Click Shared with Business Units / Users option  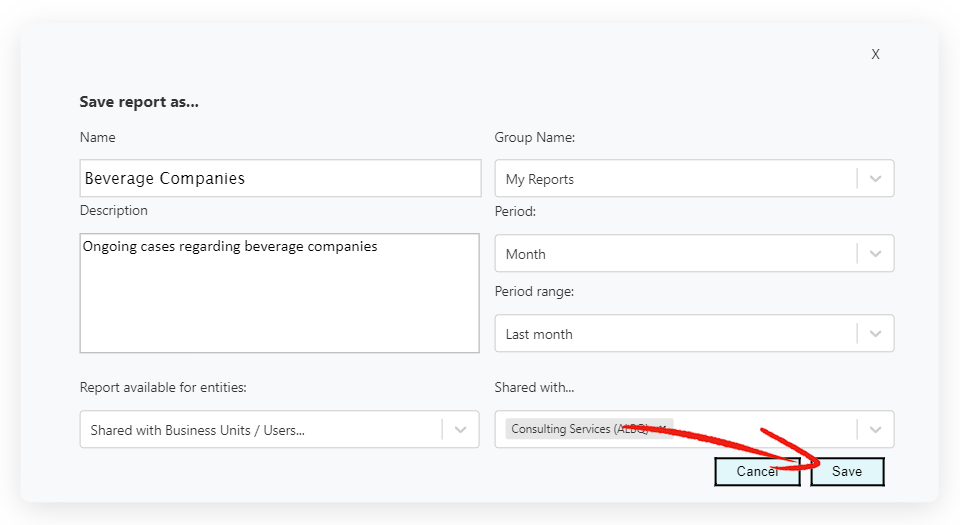pyautogui.click(x=198, y=431)
